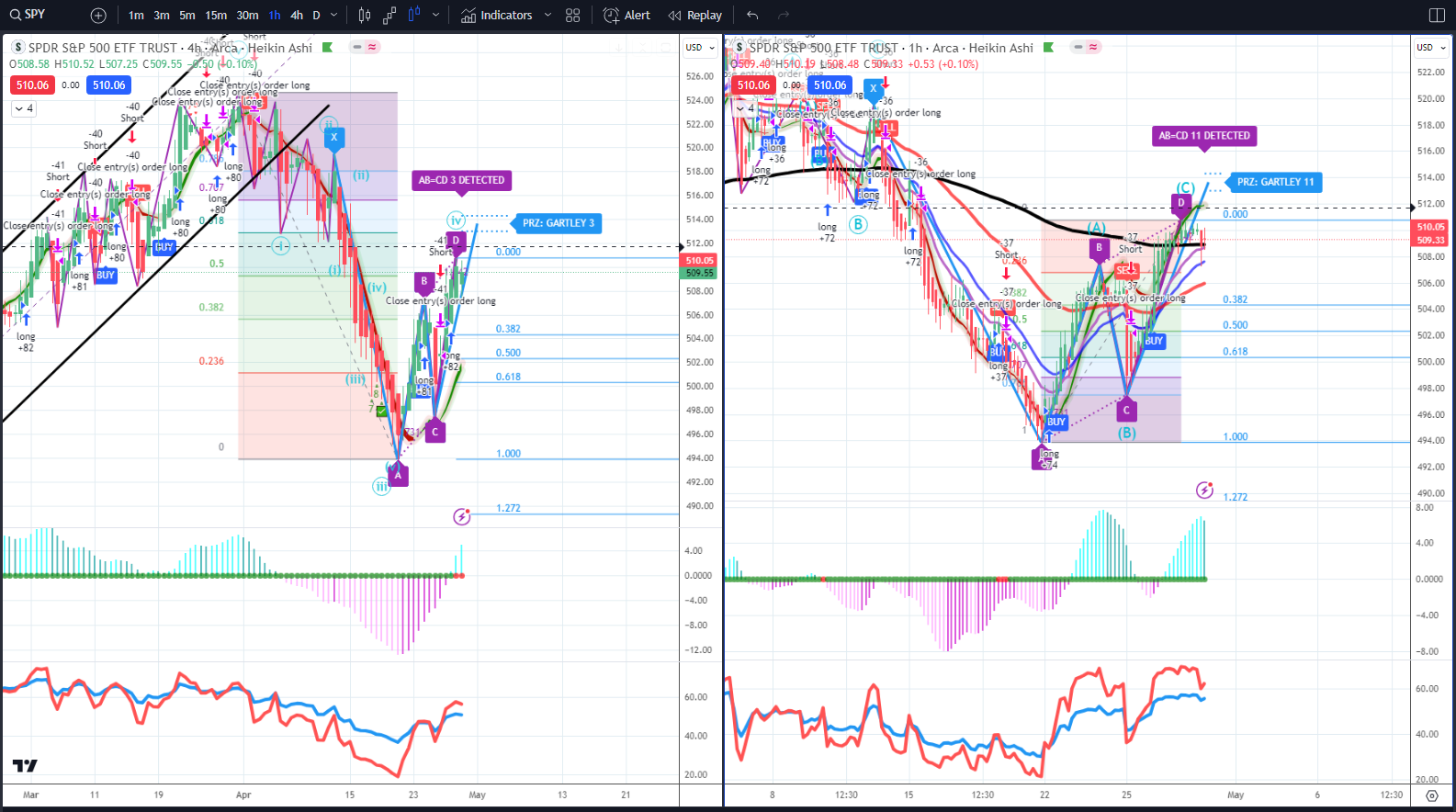The width and height of the screenshot is (1456, 812).
Task: Click the PRZ: GARTLEY 11 label
Action: tap(1275, 182)
